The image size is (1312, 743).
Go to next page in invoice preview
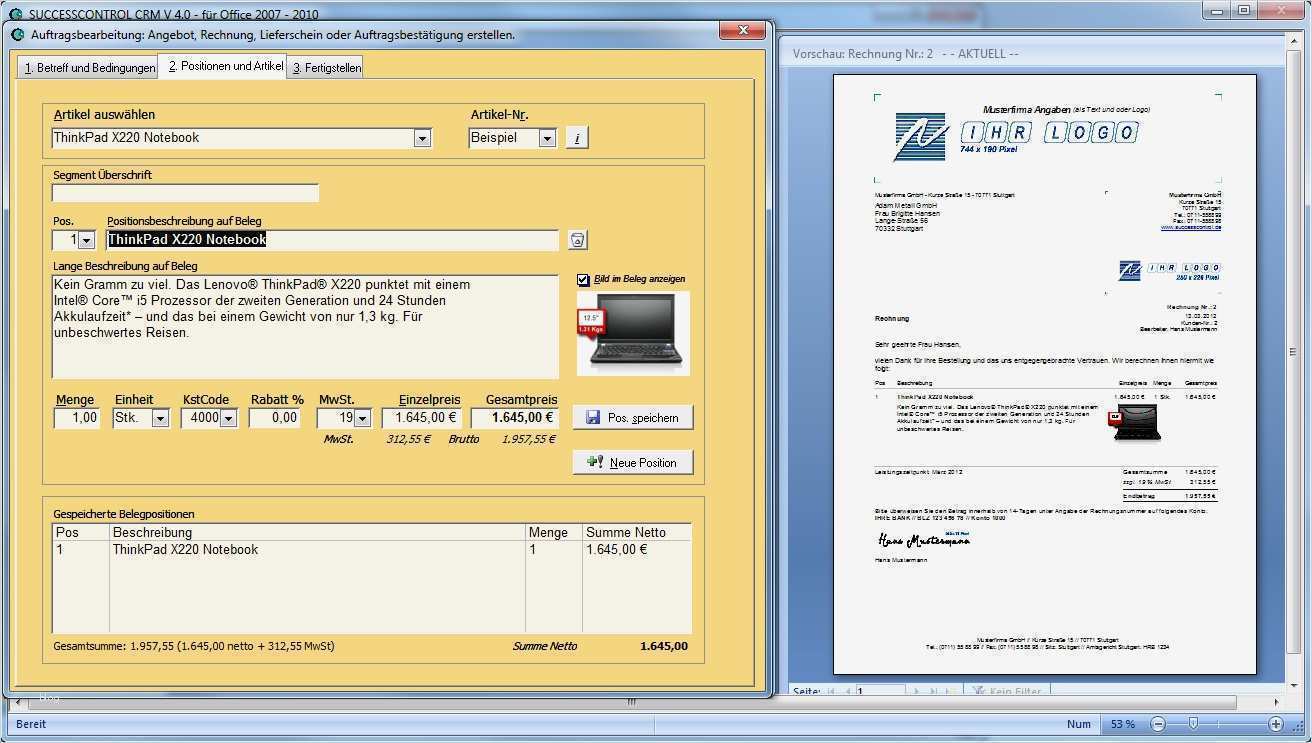tap(916, 691)
